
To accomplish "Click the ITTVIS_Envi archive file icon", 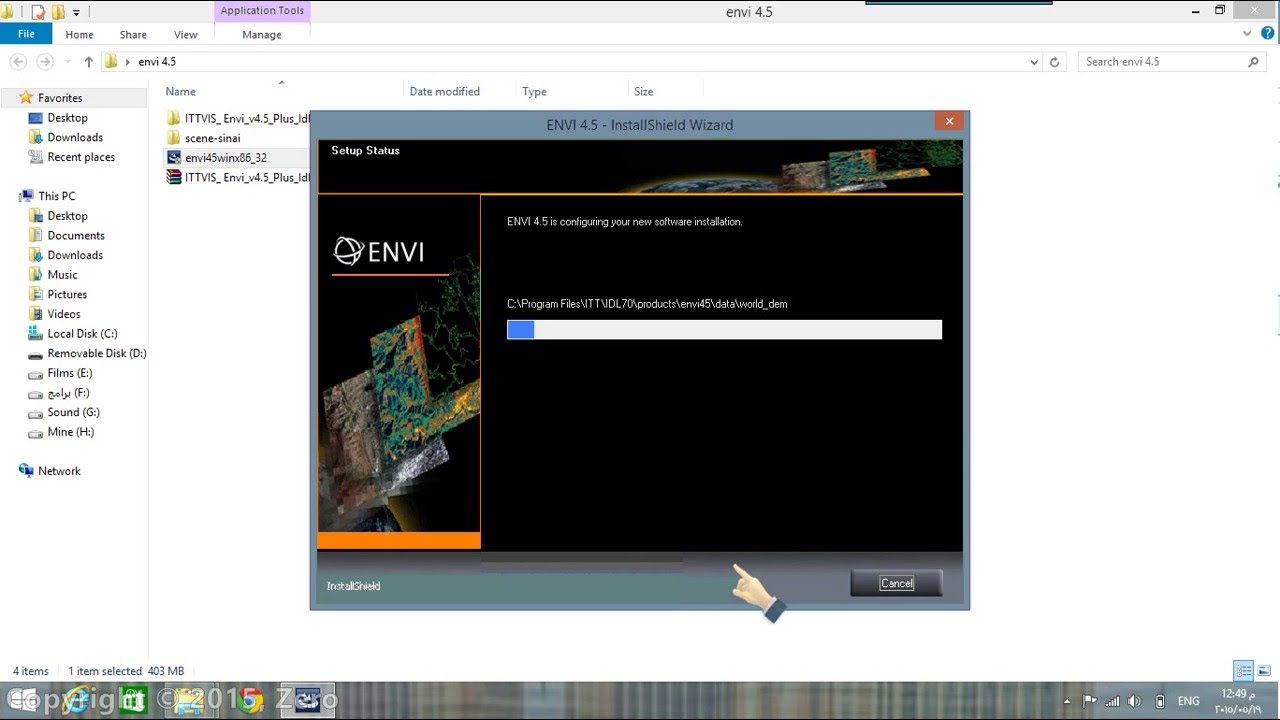I will click(x=174, y=178).
